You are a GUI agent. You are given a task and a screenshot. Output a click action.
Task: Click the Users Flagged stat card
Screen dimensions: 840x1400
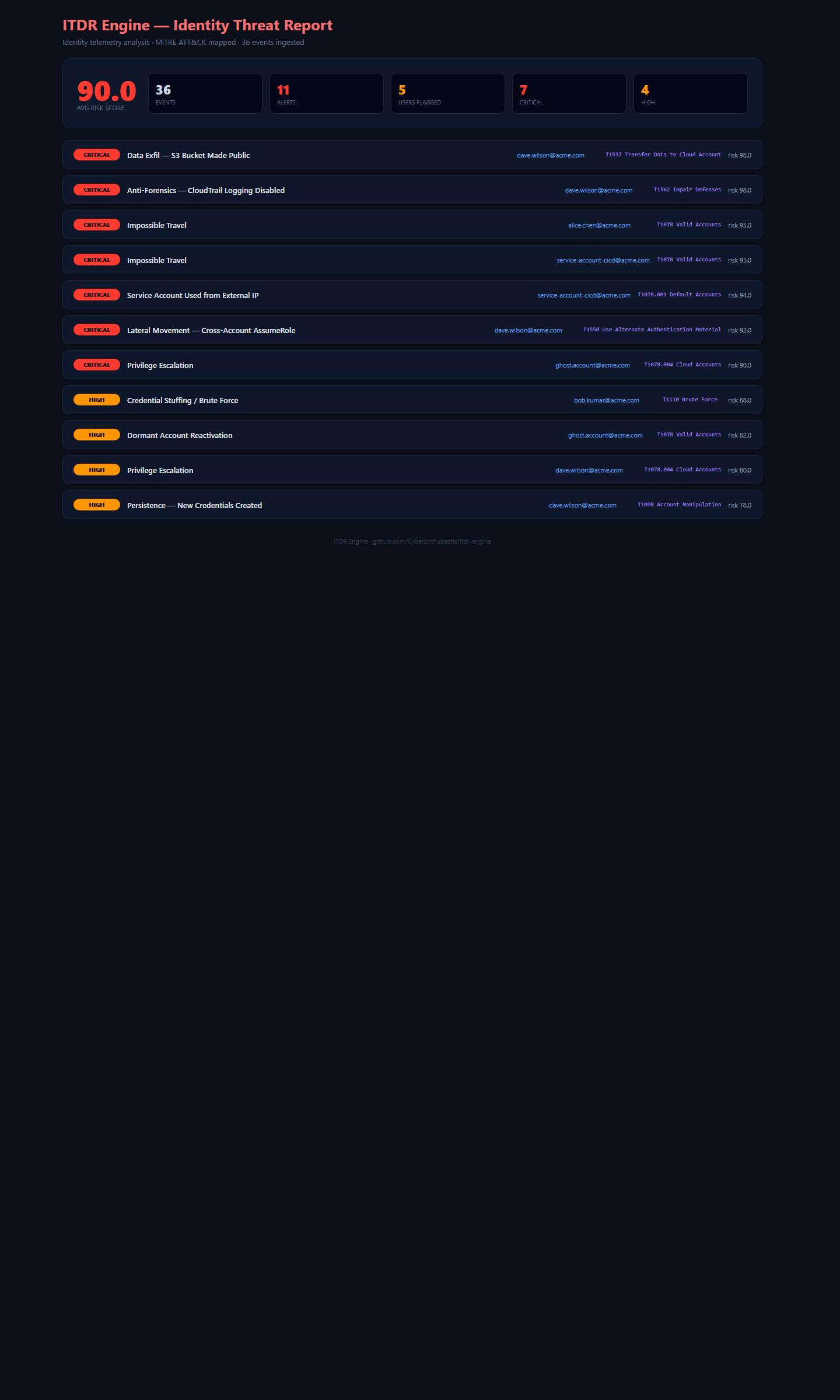[x=447, y=93]
